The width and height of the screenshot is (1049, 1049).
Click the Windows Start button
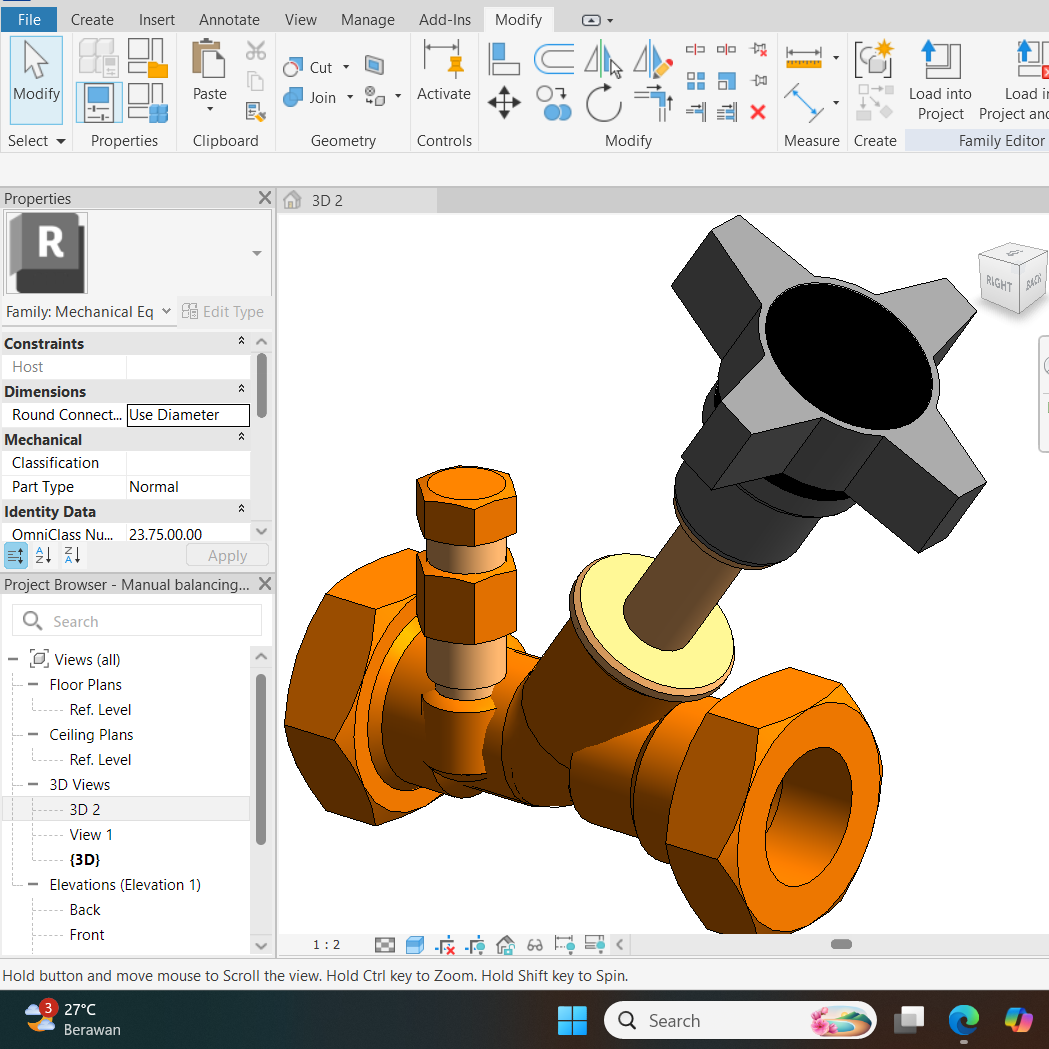click(572, 1020)
